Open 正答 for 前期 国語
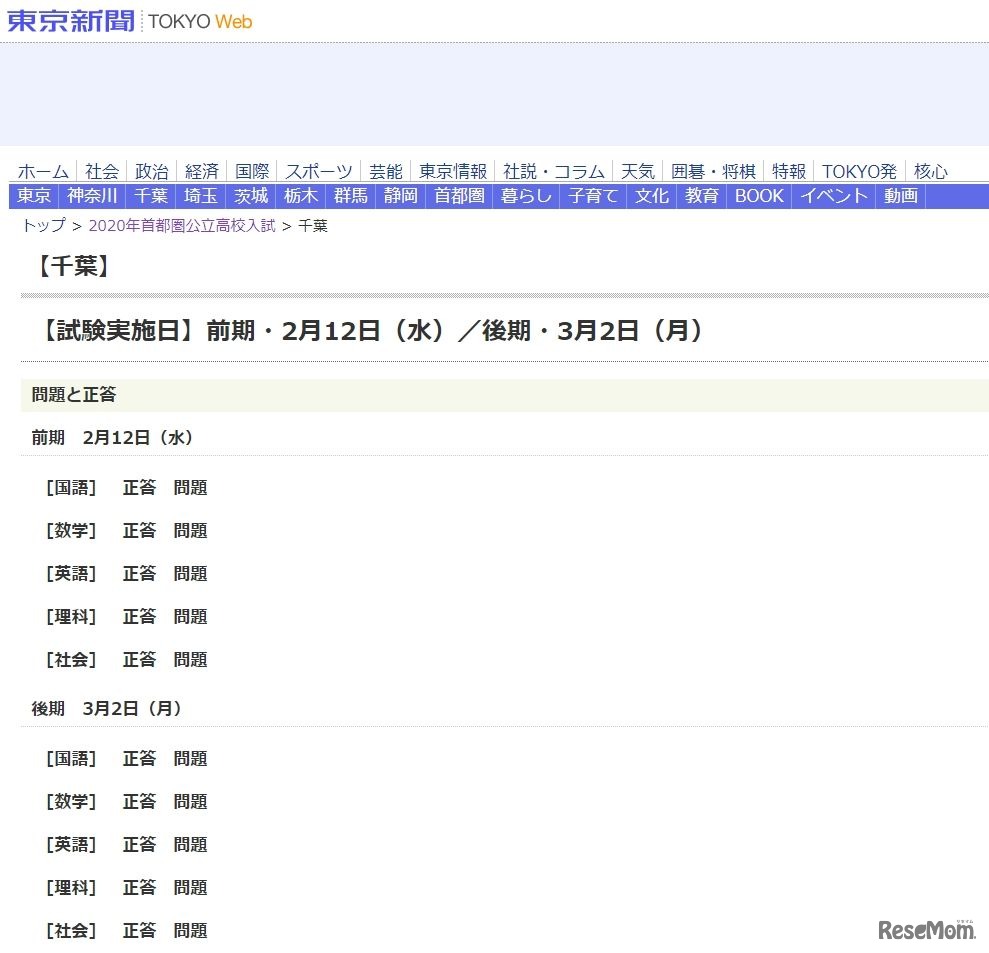The image size is (989, 953). tap(139, 488)
